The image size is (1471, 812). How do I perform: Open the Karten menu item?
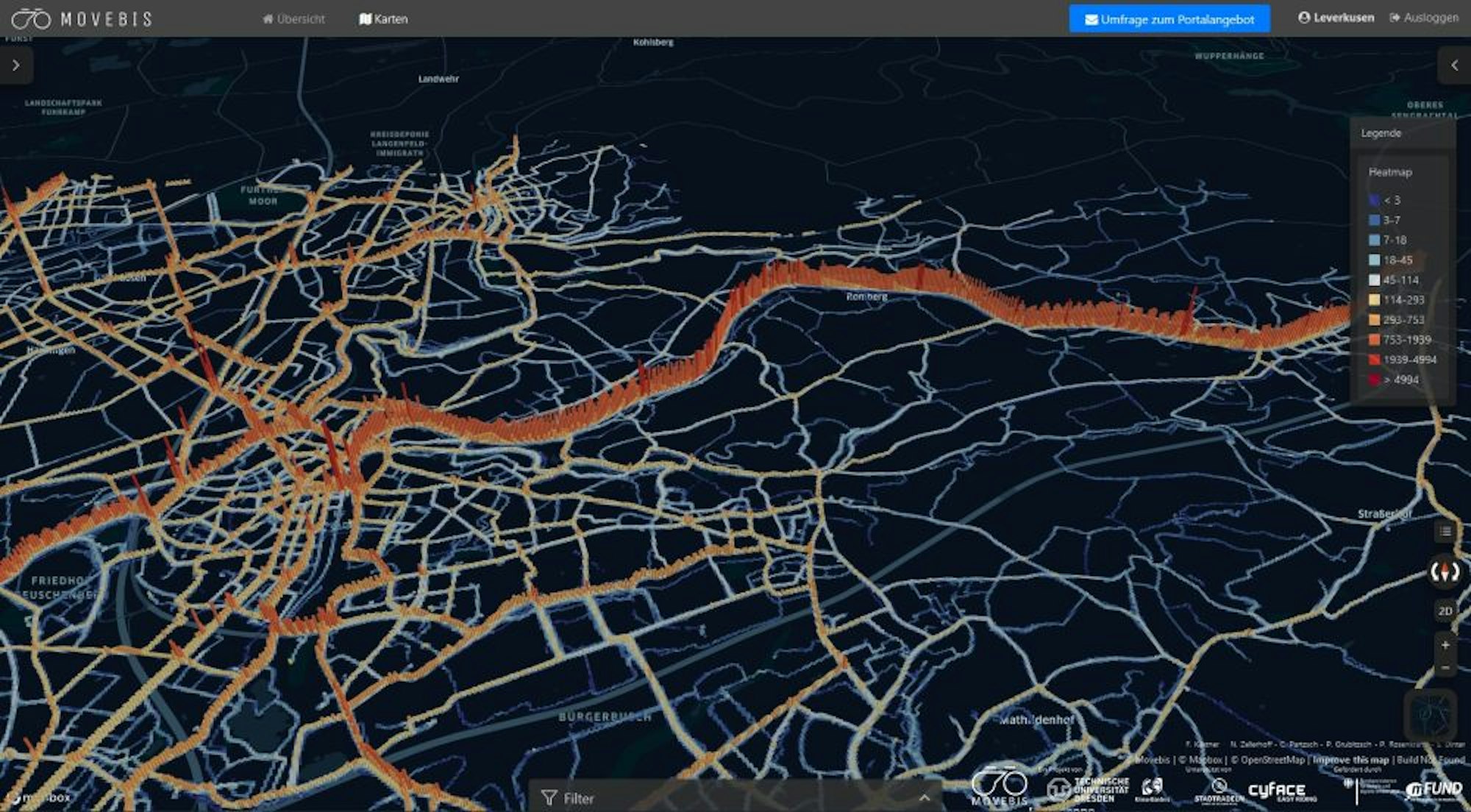(x=383, y=19)
